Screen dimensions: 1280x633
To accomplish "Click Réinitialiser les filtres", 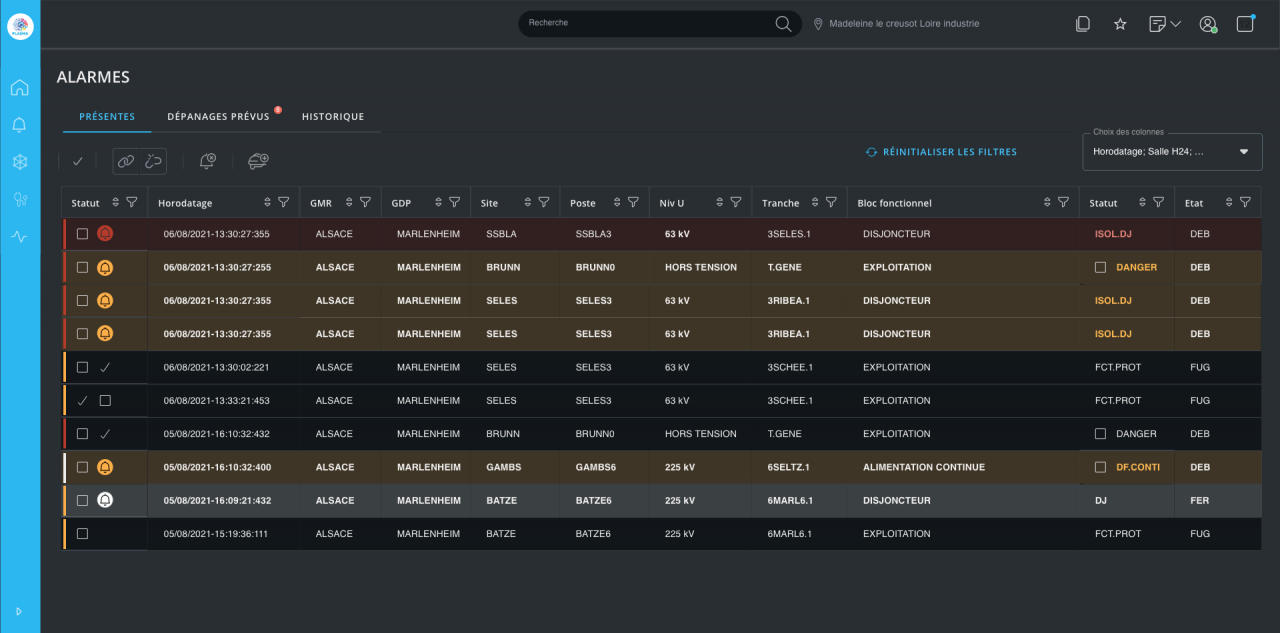I will pyautogui.click(x=941, y=152).
